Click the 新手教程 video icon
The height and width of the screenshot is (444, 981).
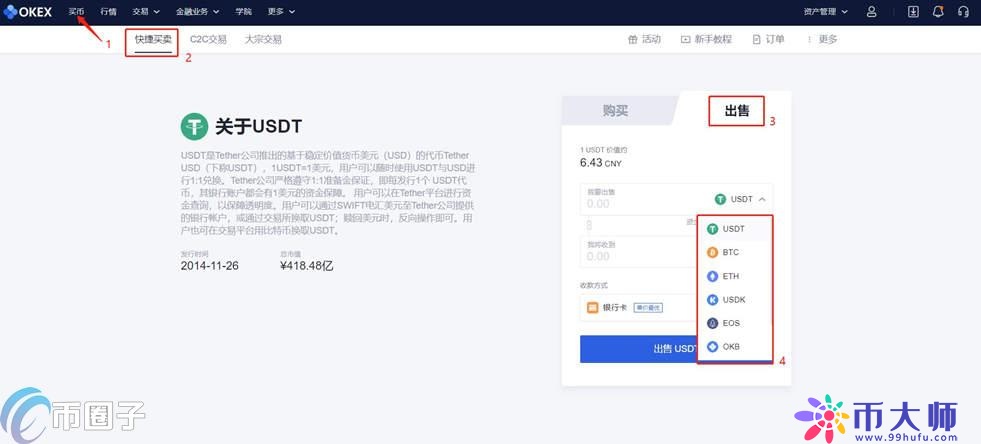(686, 39)
